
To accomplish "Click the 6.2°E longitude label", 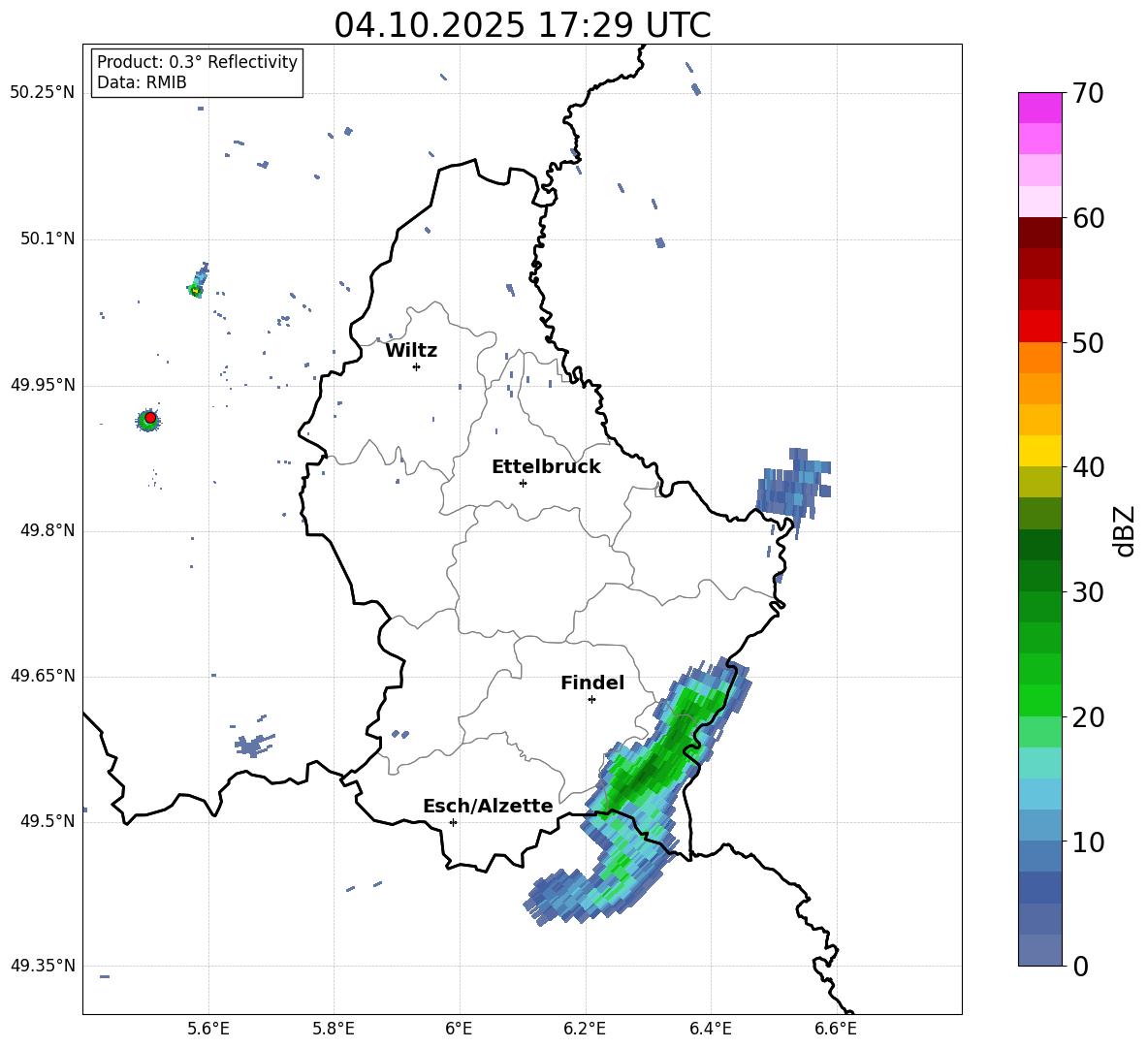I will pyautogui.click(x=585, y=1029).
